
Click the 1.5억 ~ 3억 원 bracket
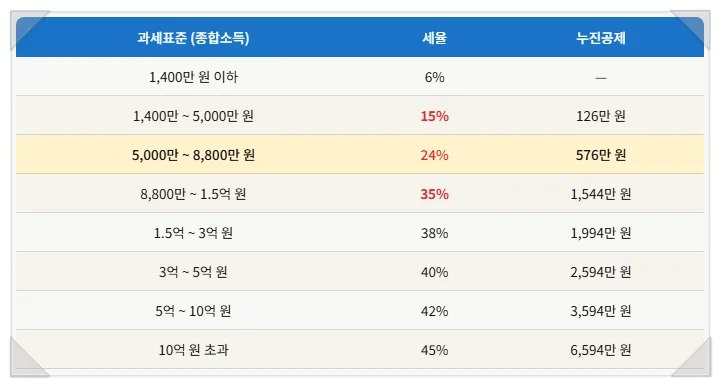click(193, 233)
